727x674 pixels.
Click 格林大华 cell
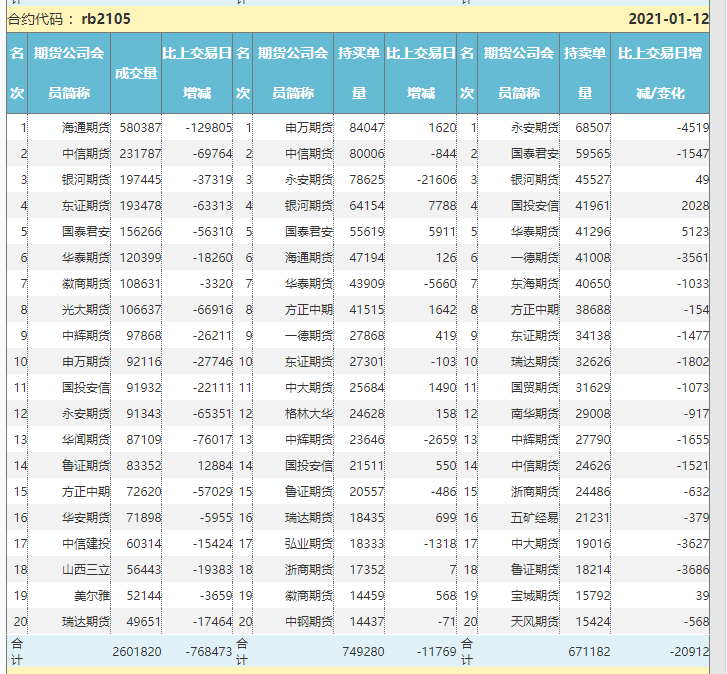[x=309, y=413]
